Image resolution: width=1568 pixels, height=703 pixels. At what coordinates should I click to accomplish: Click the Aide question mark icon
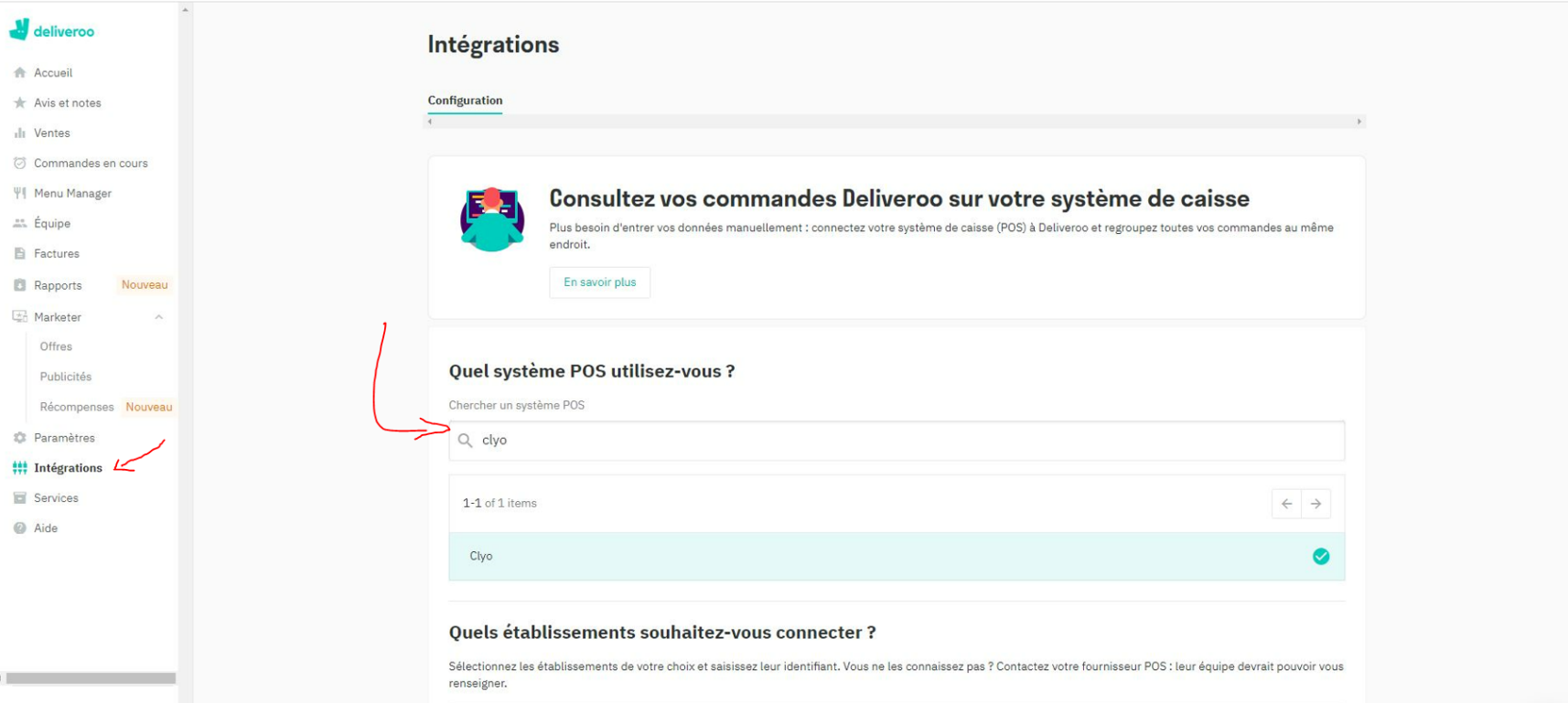pos(19,528)
